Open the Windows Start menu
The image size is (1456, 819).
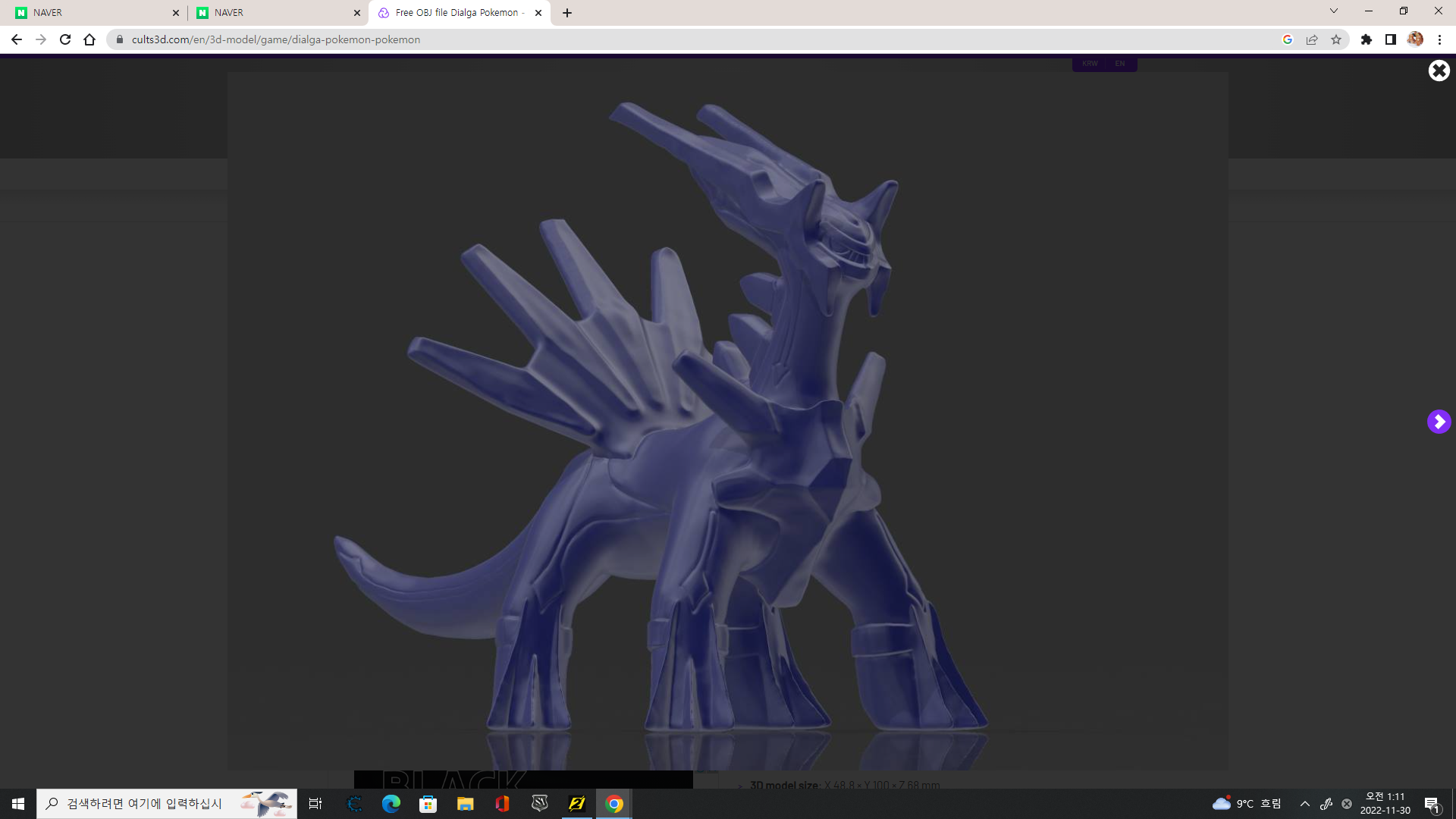[x=18, y=803]
